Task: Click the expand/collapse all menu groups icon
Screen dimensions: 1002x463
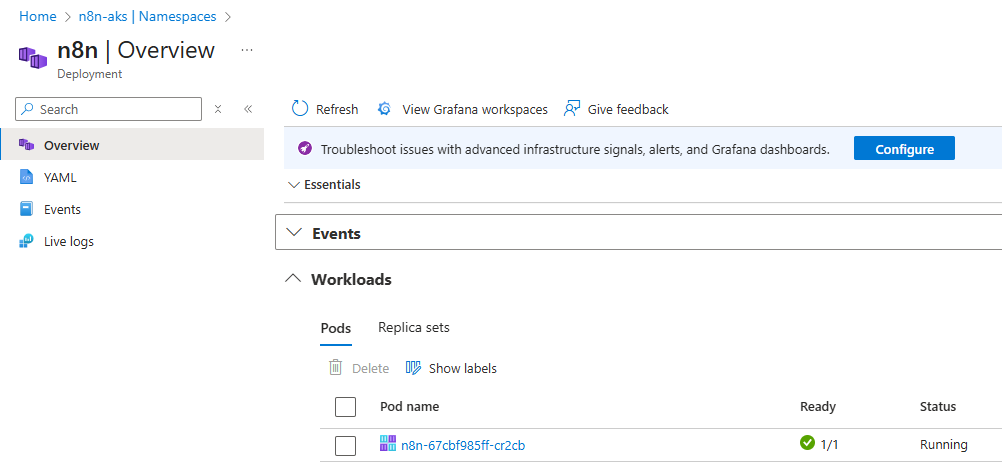Action: point(218,109)
